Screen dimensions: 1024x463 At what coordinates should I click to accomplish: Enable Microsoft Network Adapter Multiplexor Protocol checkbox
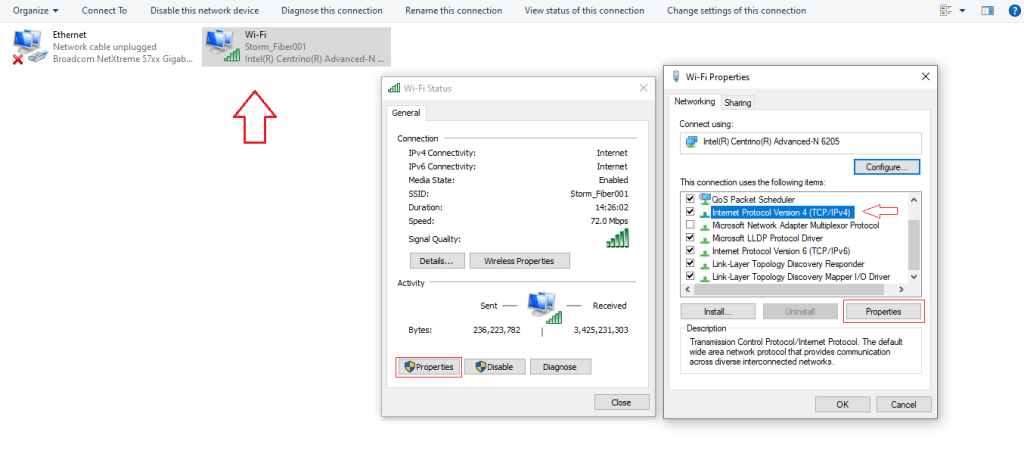(690, 225)
